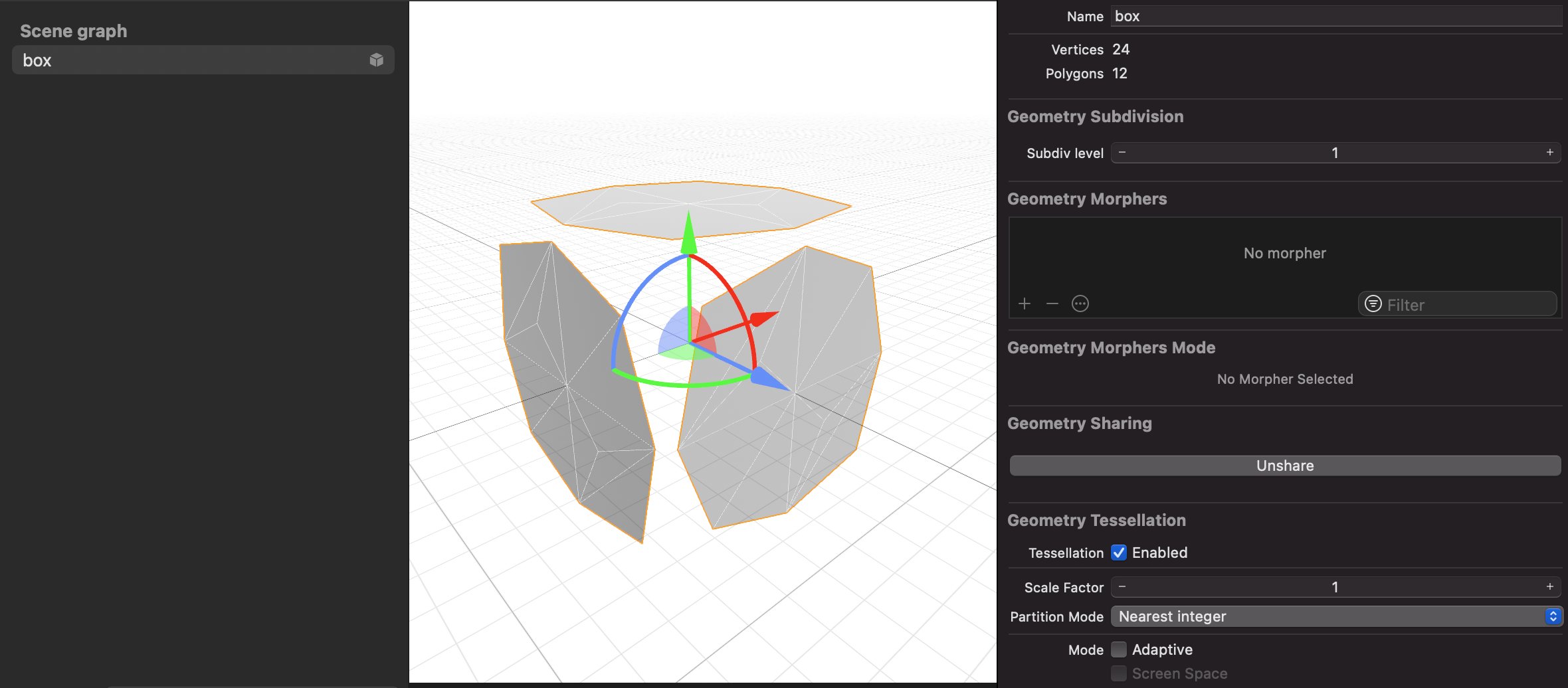Image resolution: width=1568 pixels, height=688 pixels.
Task: Increase Scale Factor using plus button
Action: tap(1549, 587)
